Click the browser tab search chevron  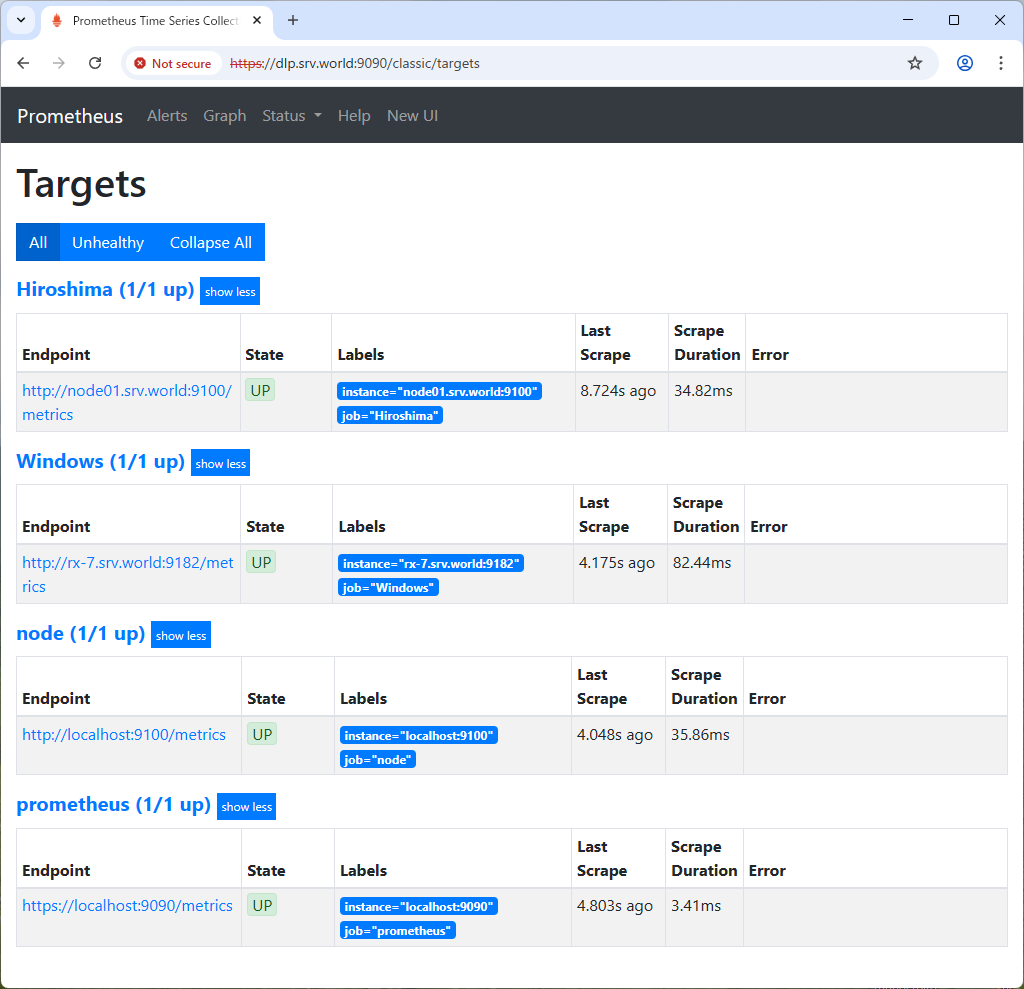point(20,20)
